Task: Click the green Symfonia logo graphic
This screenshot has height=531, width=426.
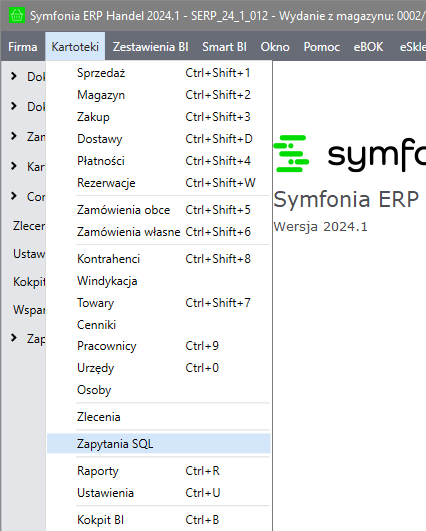Action: (292, 153)
